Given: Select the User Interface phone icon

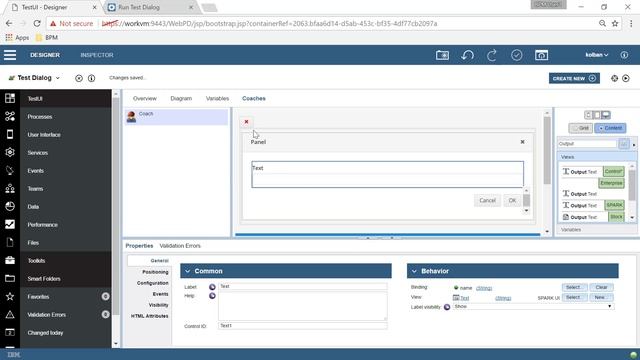Looking at the screenshot, I should tap(10, 134).
